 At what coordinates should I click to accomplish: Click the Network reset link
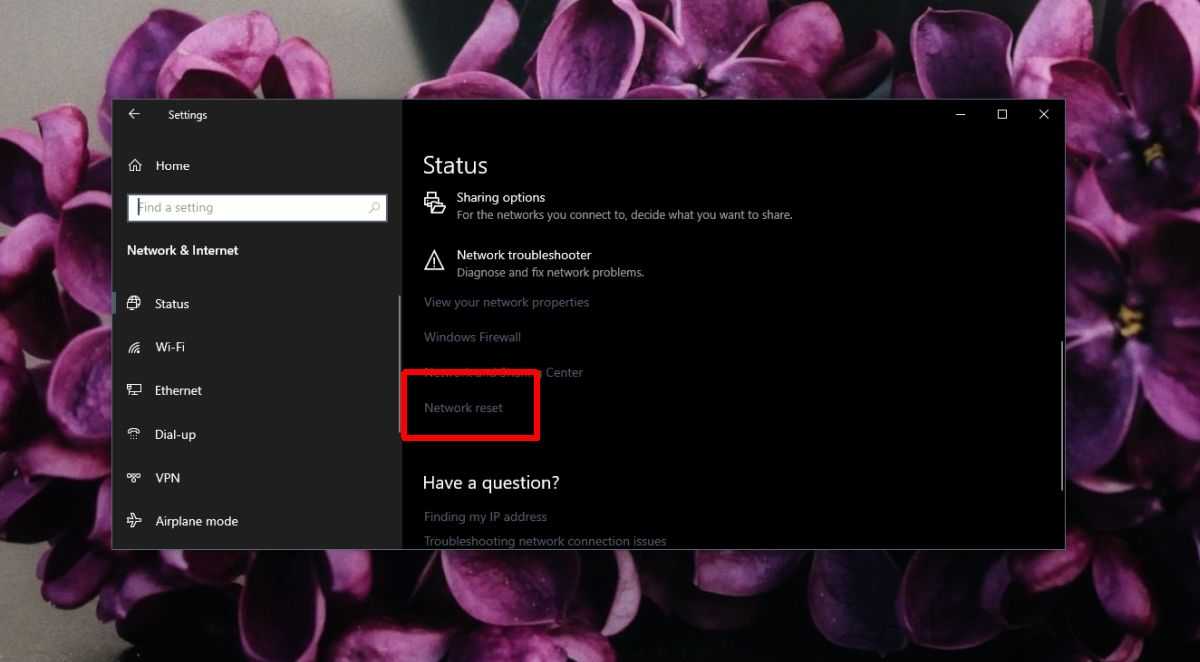coord(463,408)
